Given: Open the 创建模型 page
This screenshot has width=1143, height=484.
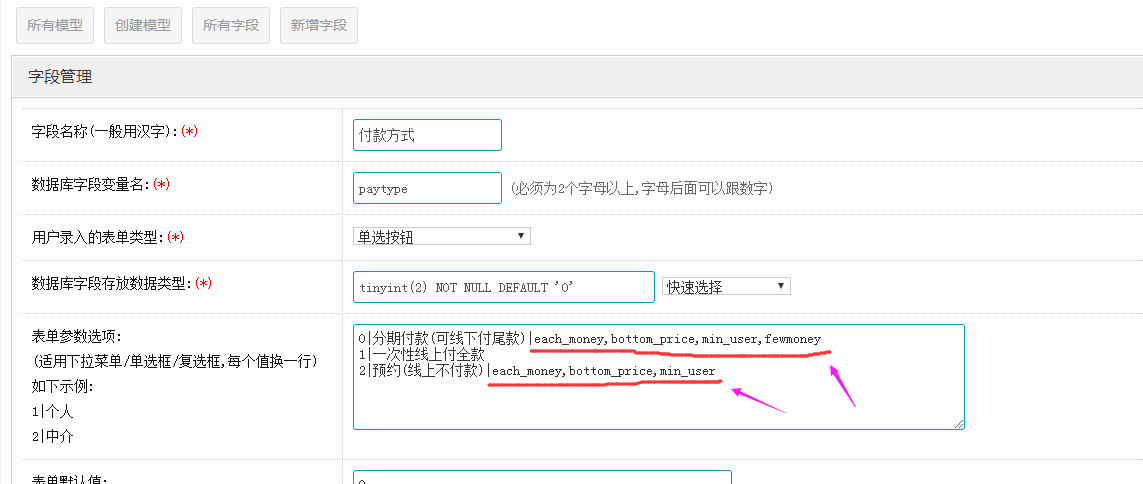Looking at the screenshot, I should click(143, 26).
